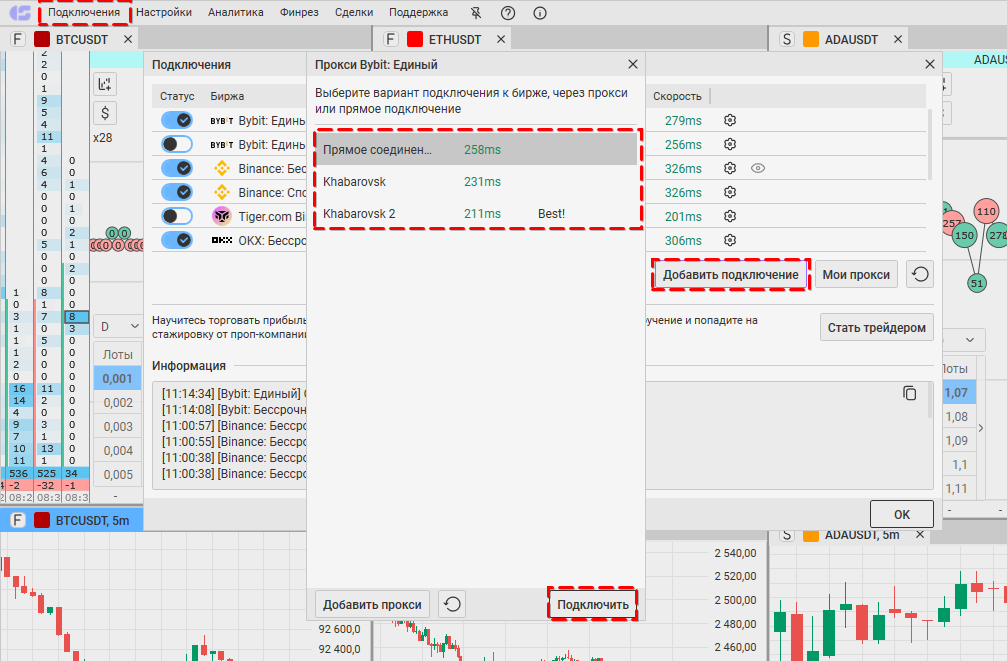Click the orange color swatch on ADAUSDT tab
1007x661 pixels.
point(811,39)
